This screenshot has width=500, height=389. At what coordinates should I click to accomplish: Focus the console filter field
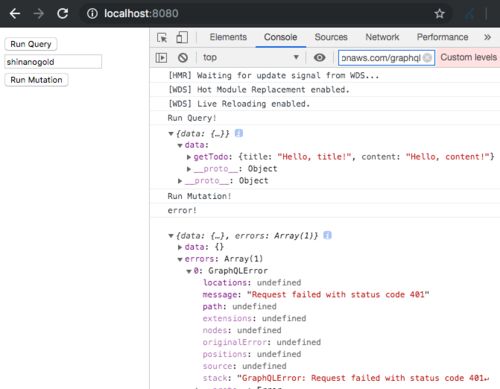[x=386, y=58]
